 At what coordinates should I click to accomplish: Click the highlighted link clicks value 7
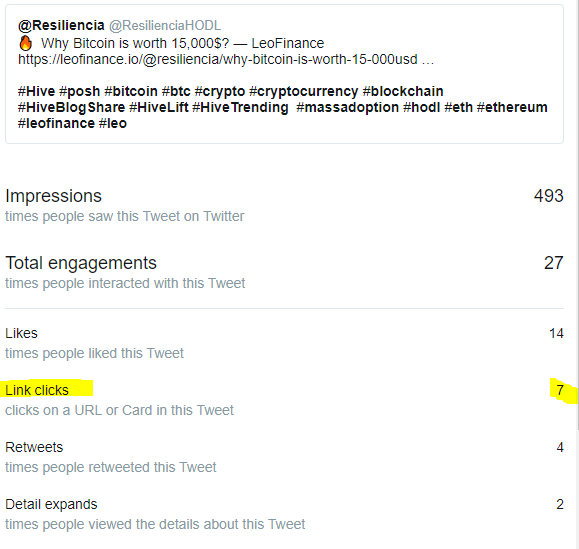click(560, 390)
